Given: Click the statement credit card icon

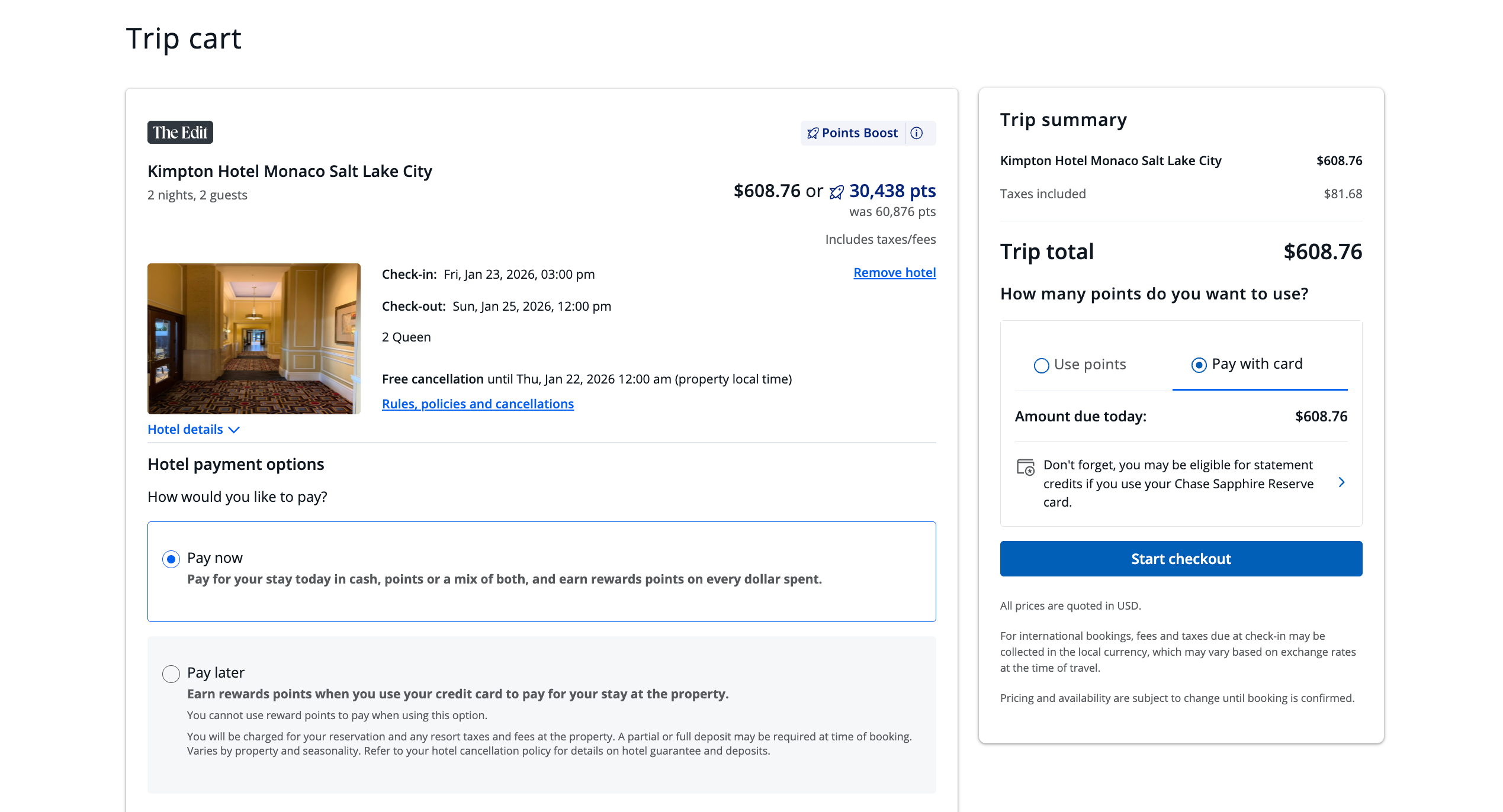Looking at the screenshot, I should click(x=1026, y=467).
